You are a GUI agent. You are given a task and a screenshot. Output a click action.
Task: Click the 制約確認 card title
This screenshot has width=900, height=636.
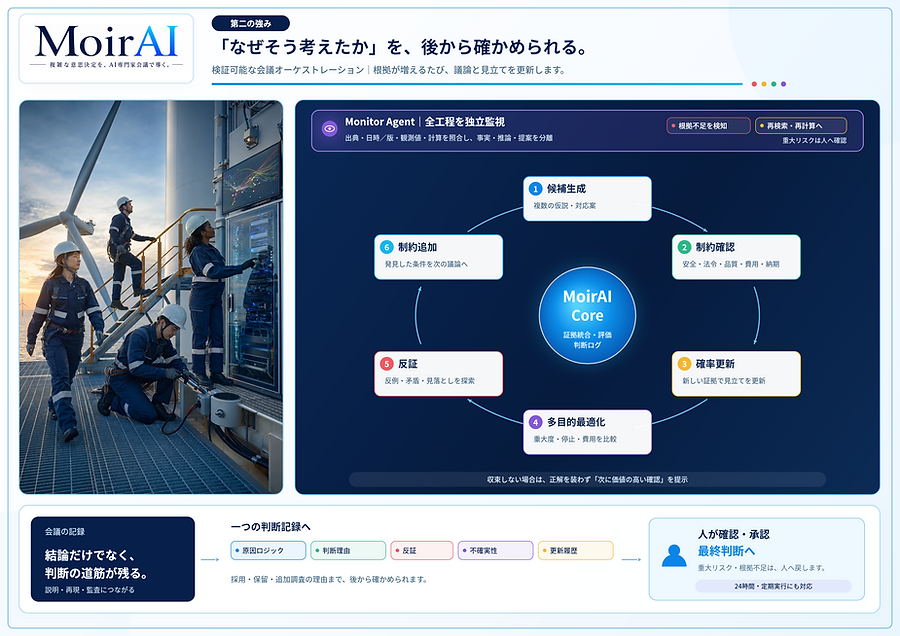coord(715,247)
